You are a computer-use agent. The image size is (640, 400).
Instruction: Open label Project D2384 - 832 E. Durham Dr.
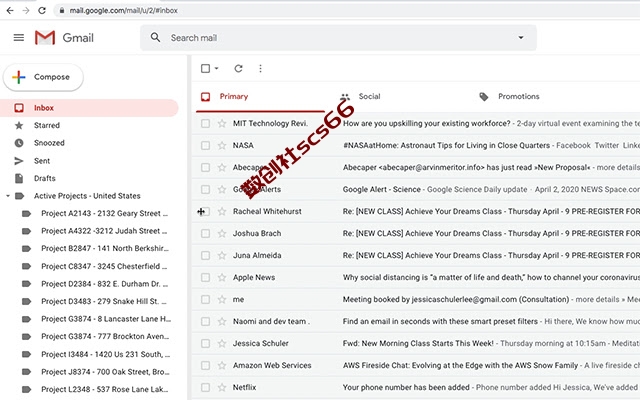tap(104, 284)
